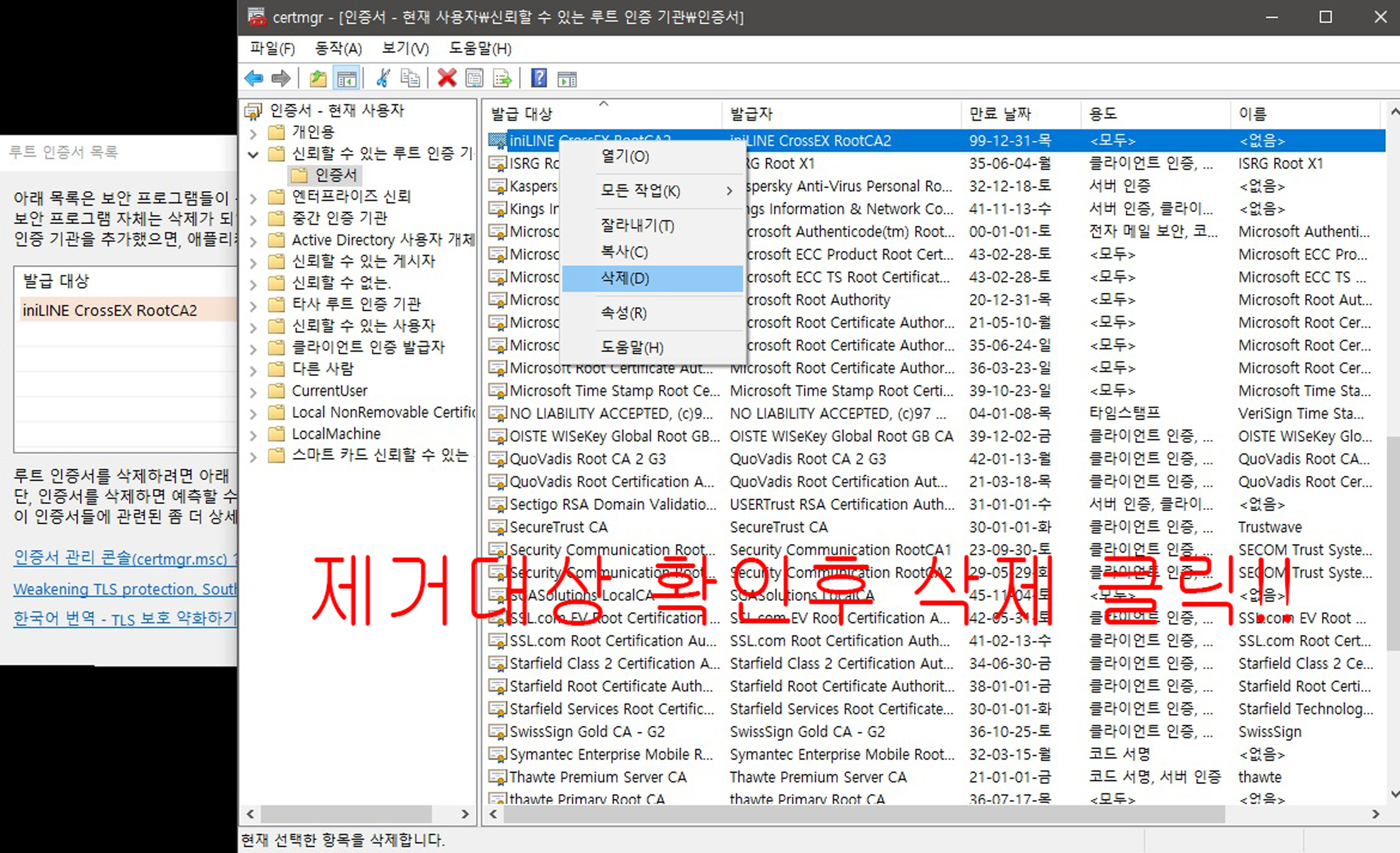Select 삭제(D) in the context menu
Viewport: 1400px width, 853px height.
point(625,278)
